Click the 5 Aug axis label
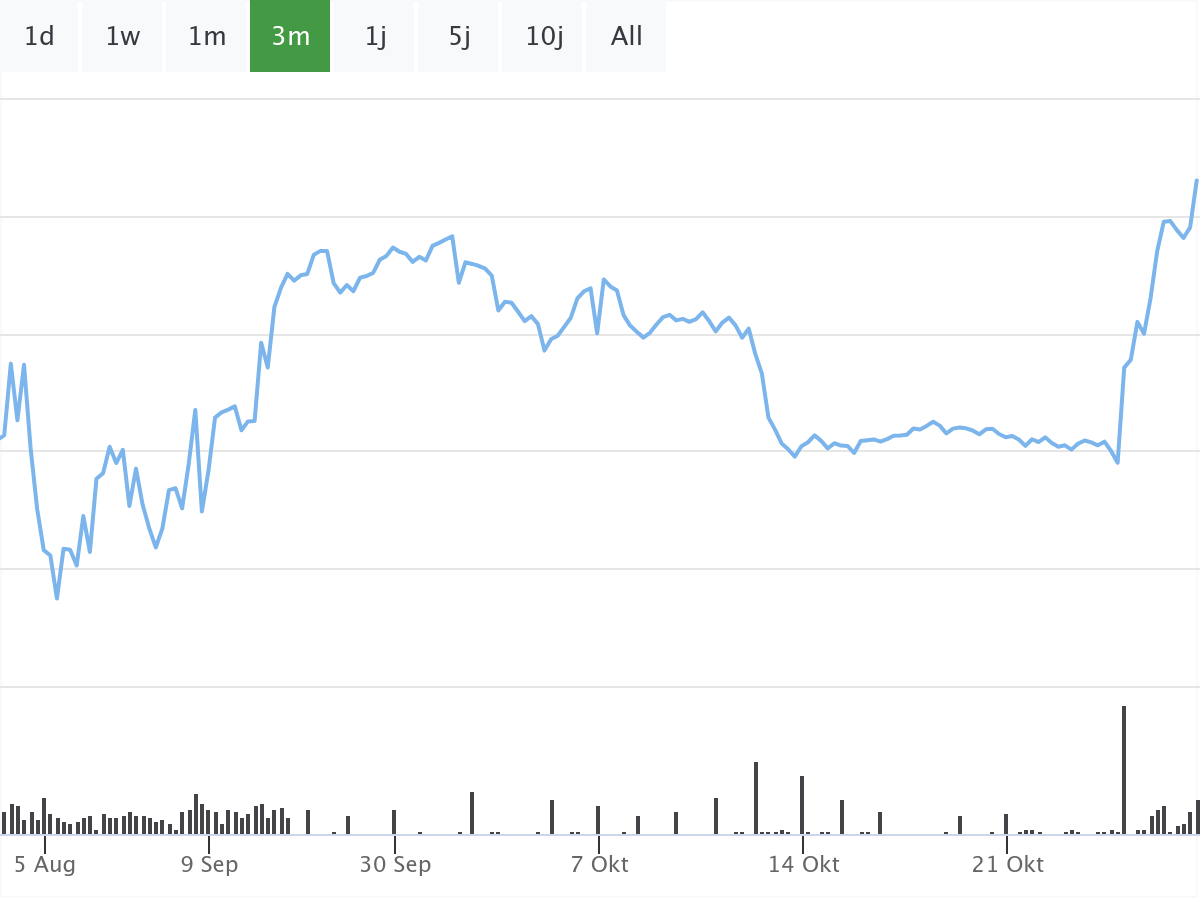 (45, 864)
